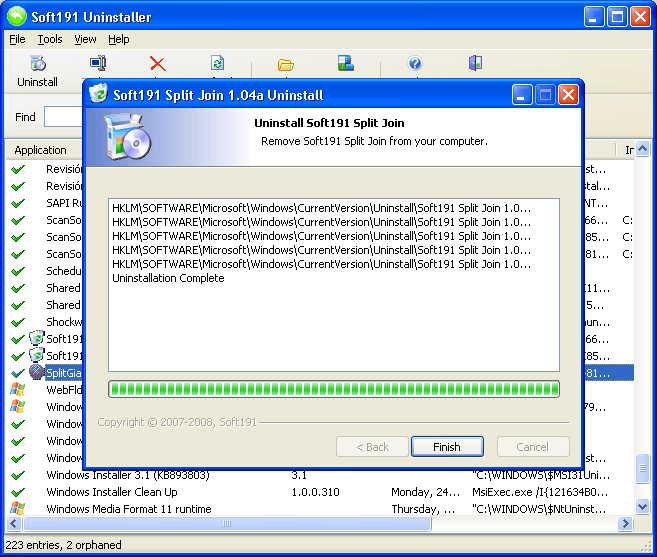Click the Copyright 2007-2008, Soft191 text

pyautogui.click(x=177, y=422)
